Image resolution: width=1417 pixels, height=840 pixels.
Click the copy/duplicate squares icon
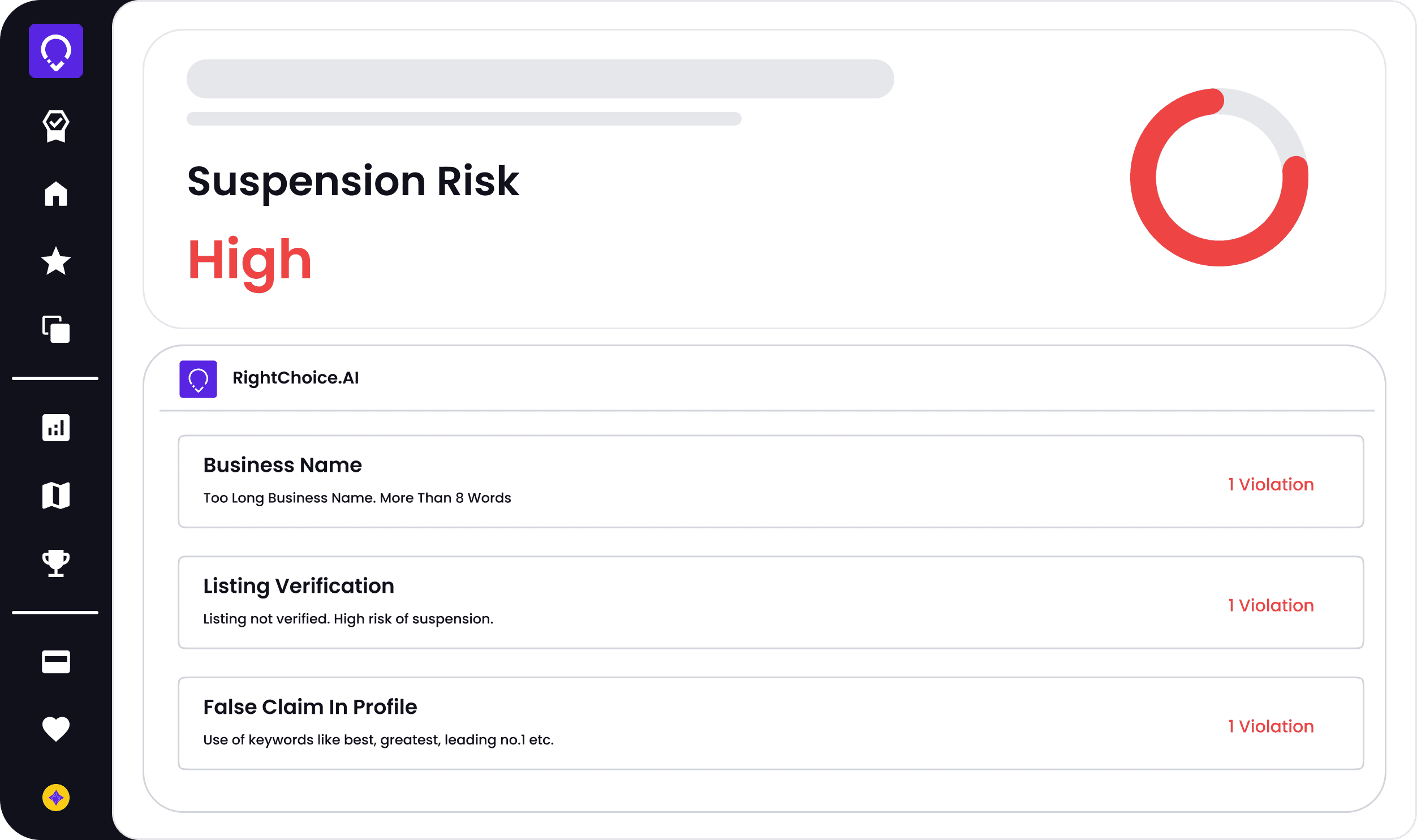click(x=55, y=329)
